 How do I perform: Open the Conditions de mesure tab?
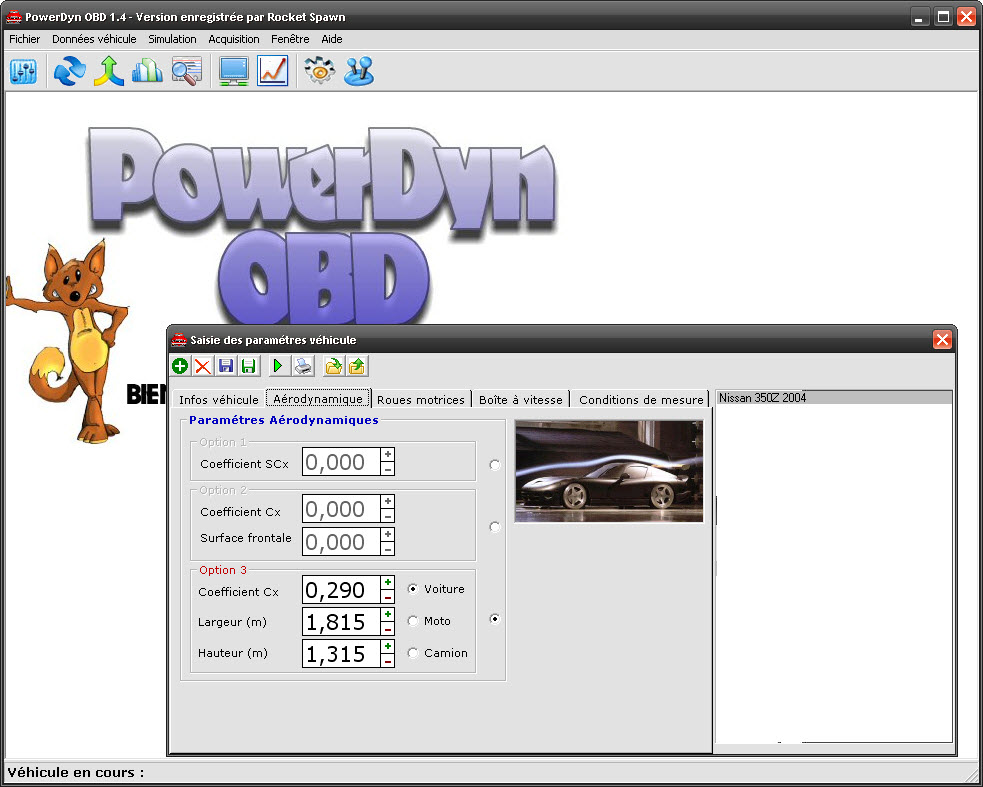641,399
